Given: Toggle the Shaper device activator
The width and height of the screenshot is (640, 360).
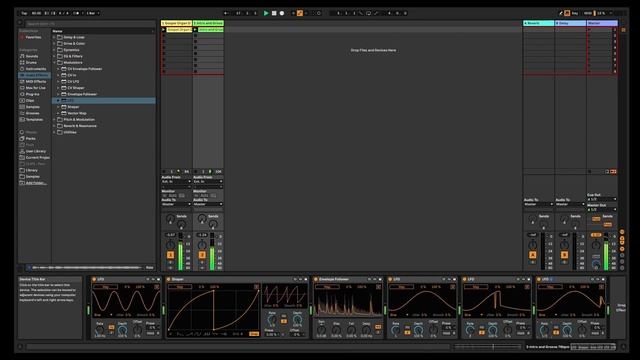Looking at the screenshot, I should 168,280.
